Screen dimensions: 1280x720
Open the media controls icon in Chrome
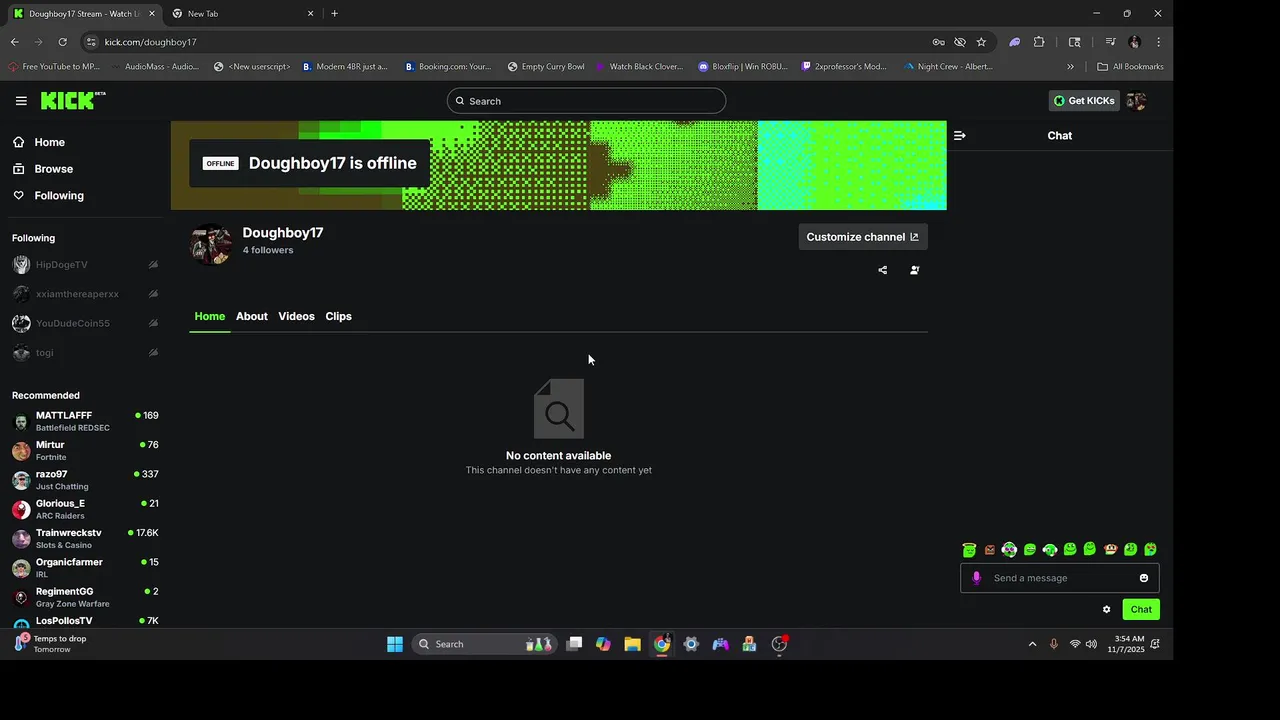pos(1110,42)
